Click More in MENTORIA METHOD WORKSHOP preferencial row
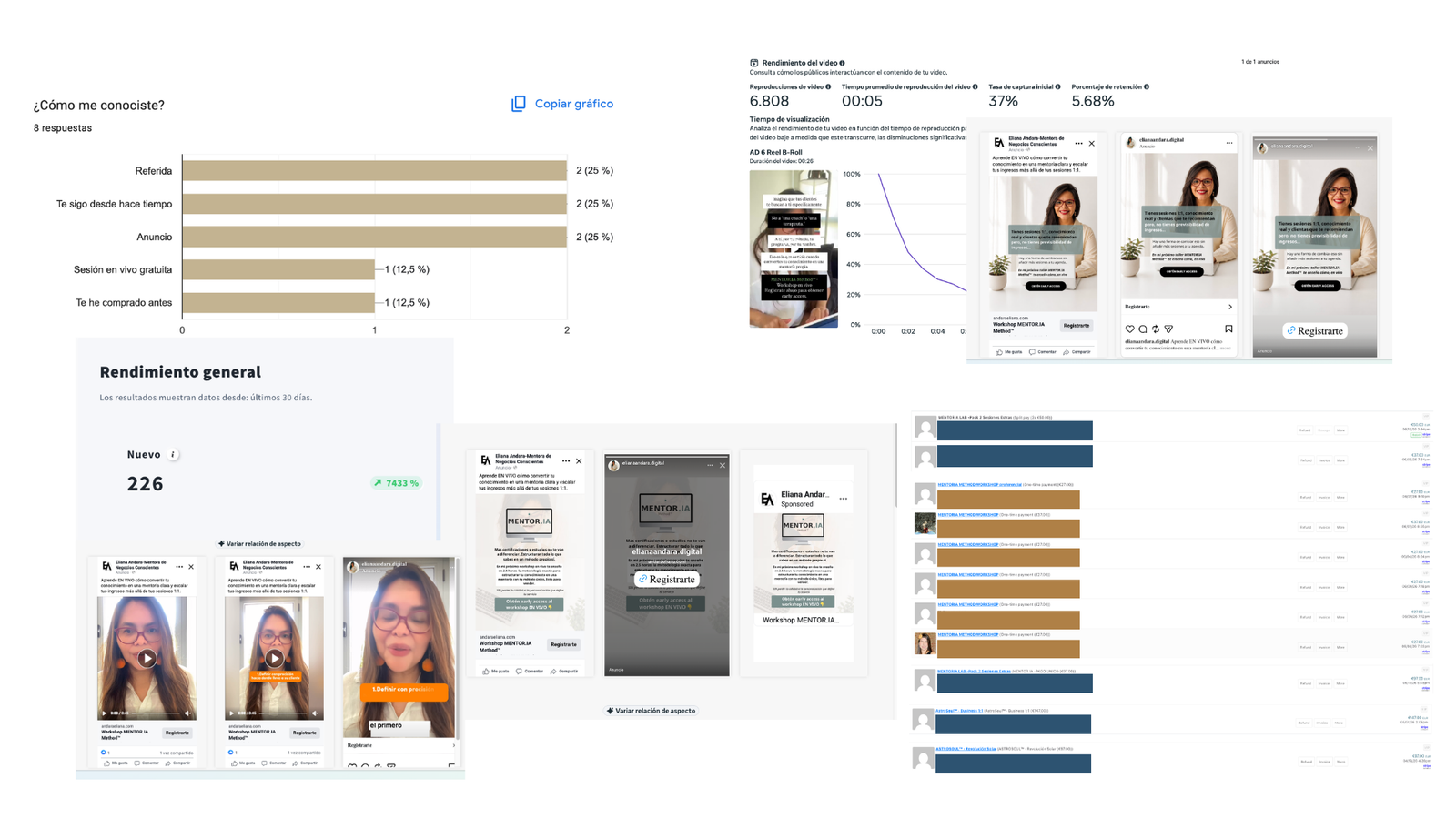Image resolution: width=1456 pixels, height=819 pixels. coord(1340,497)
